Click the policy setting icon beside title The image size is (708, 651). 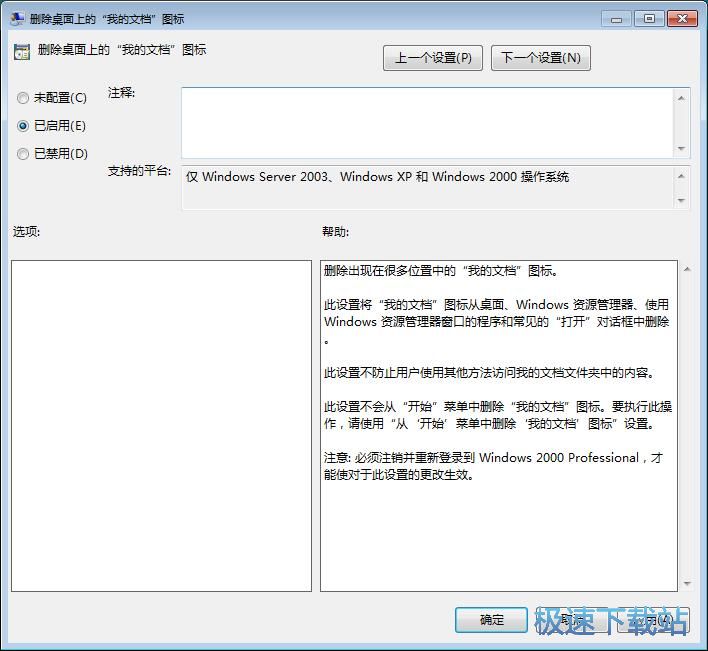pyautogui.click(x=22, y=52)
